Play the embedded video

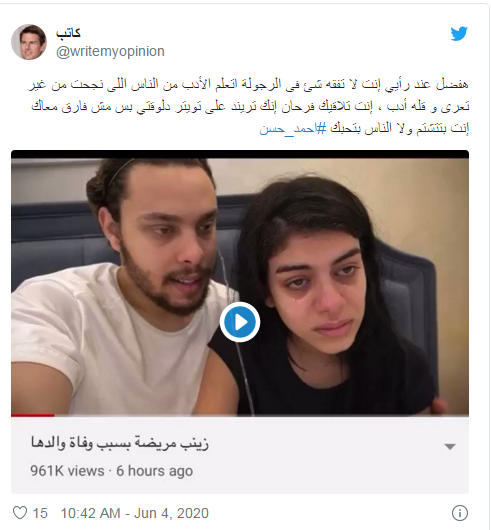(x=240, y=322)
